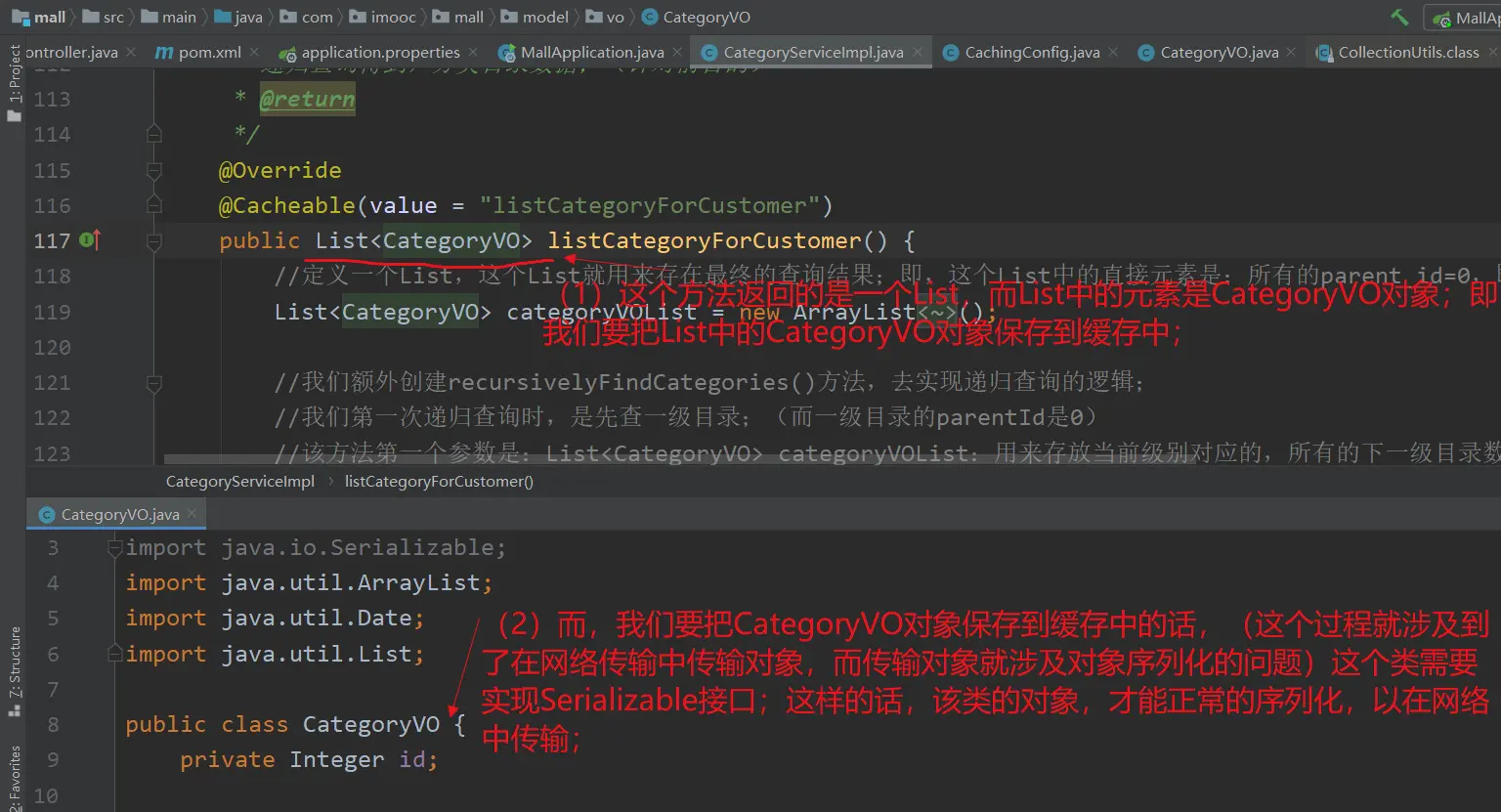Close the lower pane CategoryVO.java tab
The image size is (1501, 812).
(192, 513)
